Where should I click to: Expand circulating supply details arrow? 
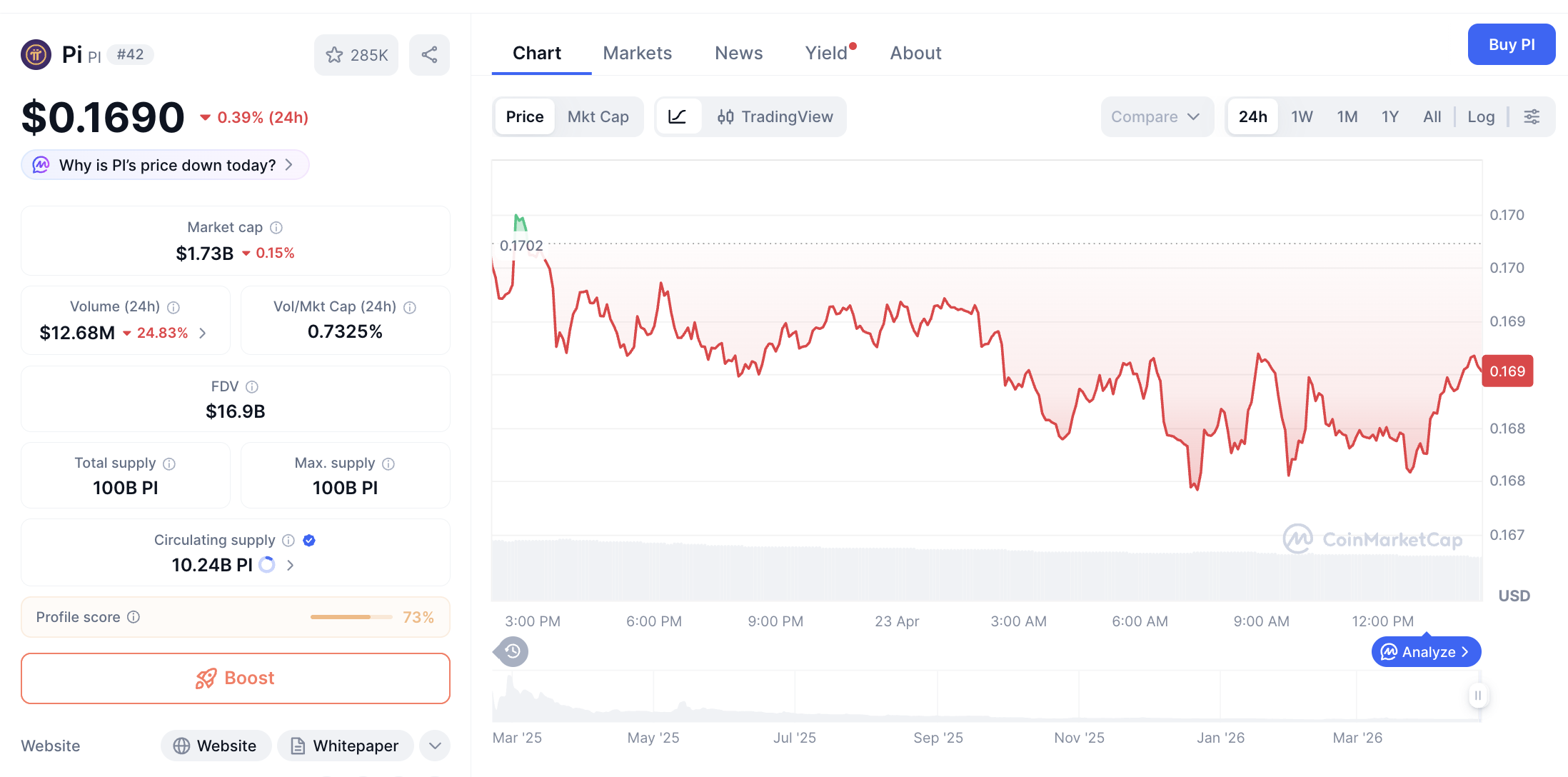coord(290,564)
